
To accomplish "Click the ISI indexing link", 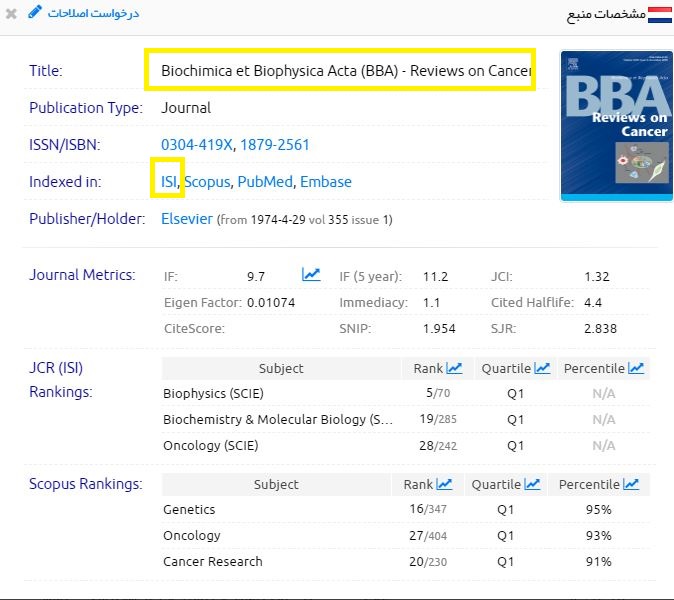I will click(x=168, y=182).
